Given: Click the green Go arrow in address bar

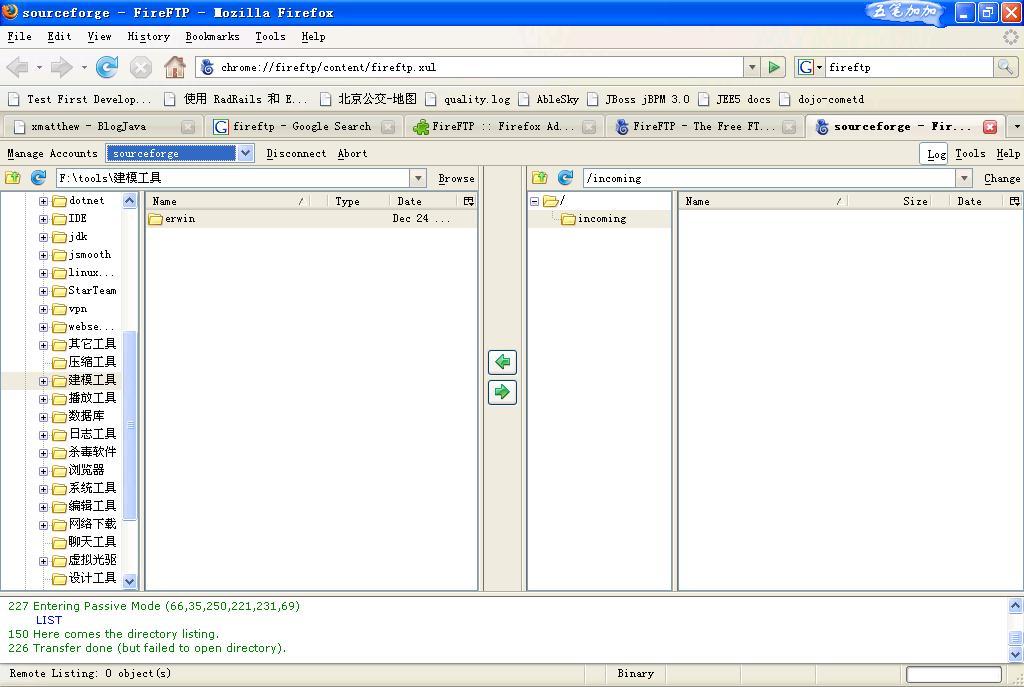Looking at the screenshot, I should (774, 67).
